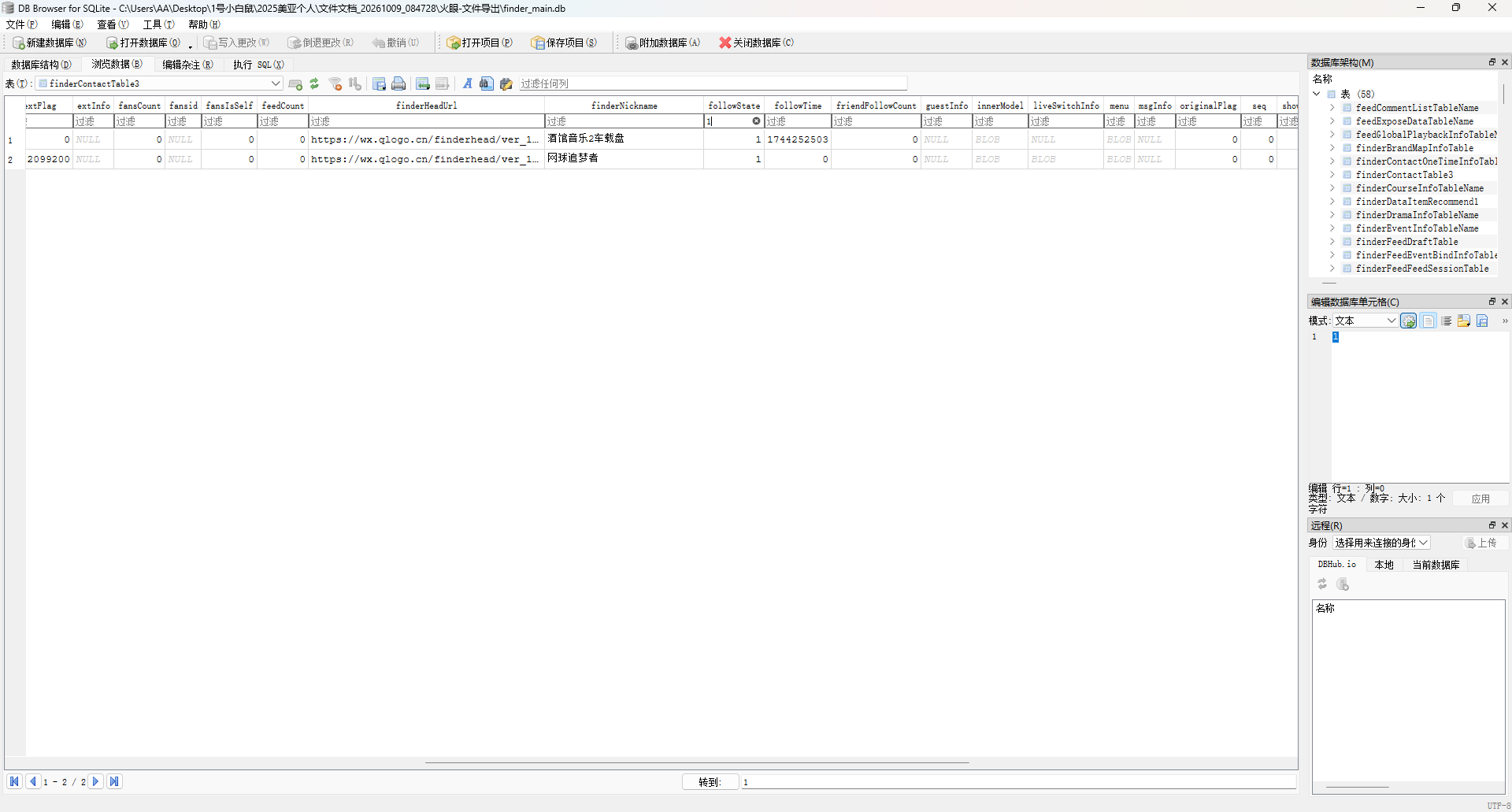This screenshot has width=1512, height=812.
Task: Open the find binoculars icon in table toolbar
Action: pos(487,83)
